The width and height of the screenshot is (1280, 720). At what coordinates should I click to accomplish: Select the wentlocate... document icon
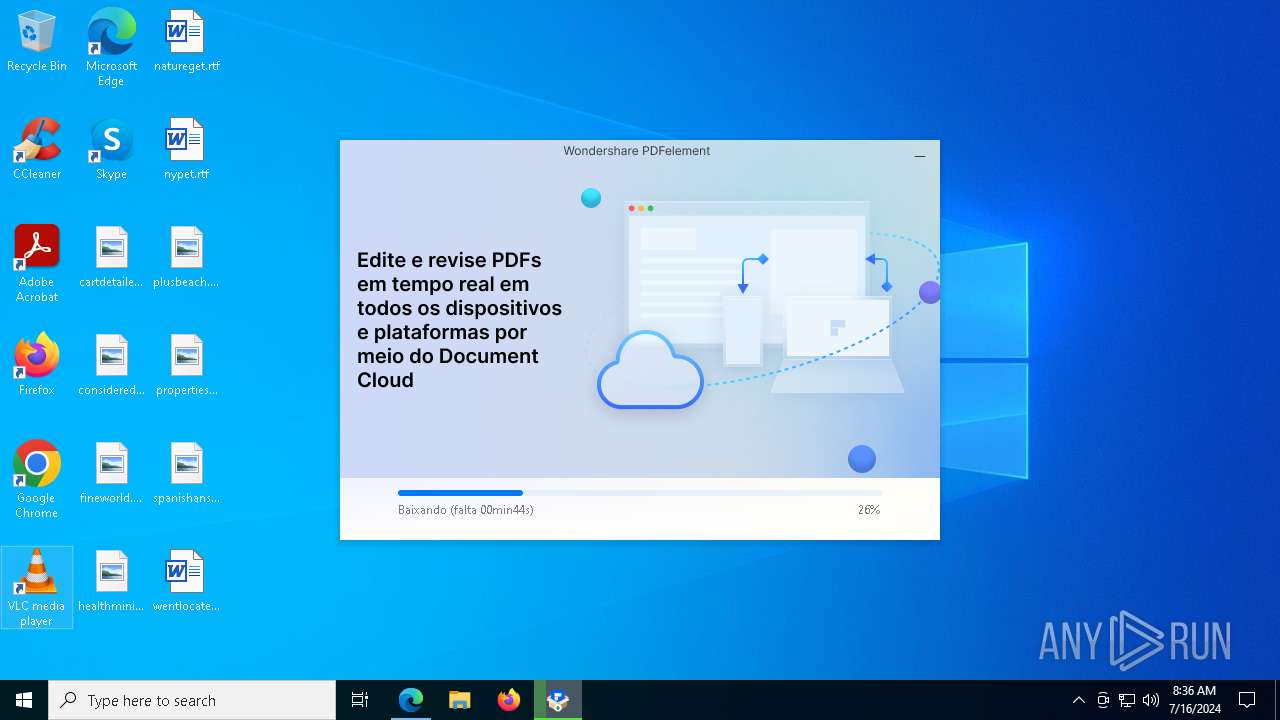186,582
